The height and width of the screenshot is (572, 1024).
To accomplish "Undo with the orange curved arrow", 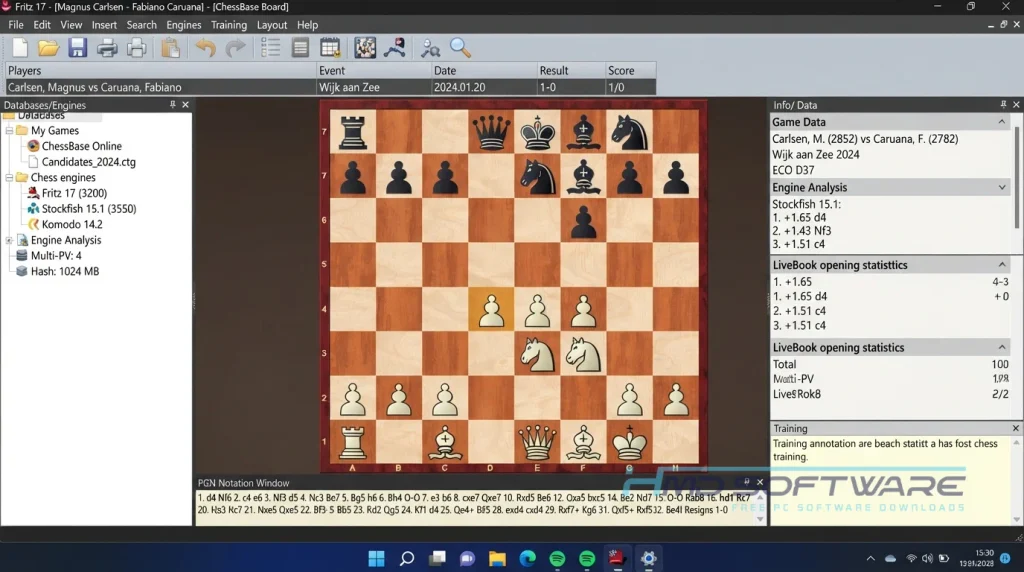I will point(205,48).
